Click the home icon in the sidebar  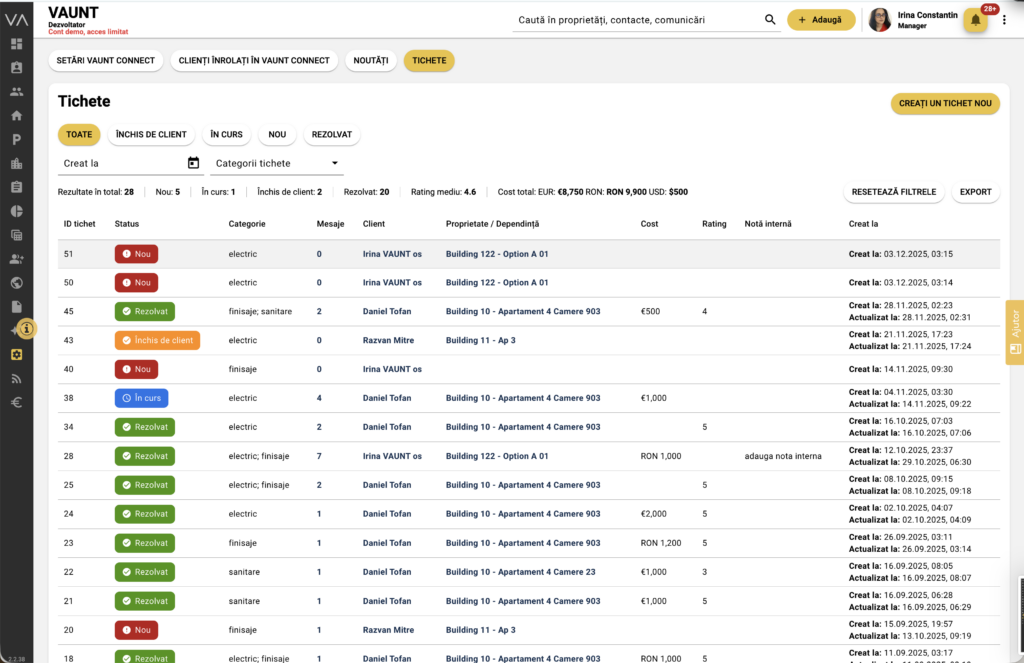(x=16, y=115)
